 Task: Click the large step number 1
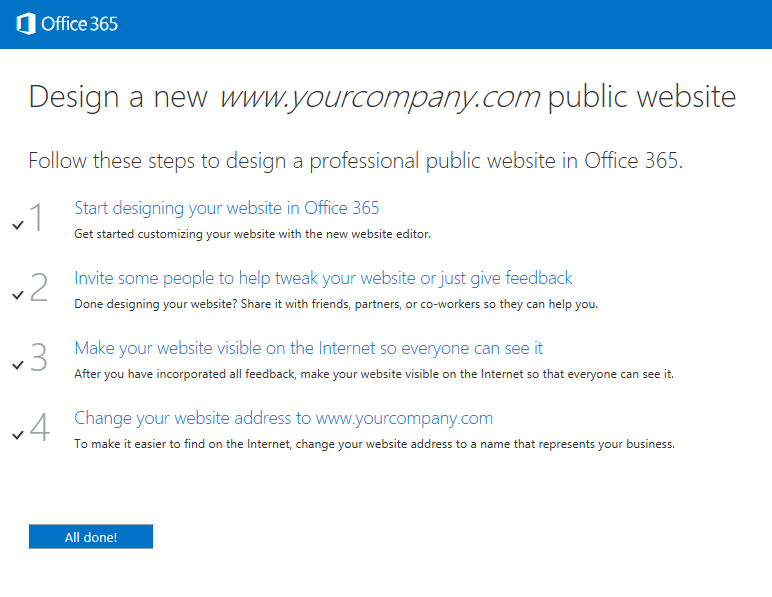[37, 217]
